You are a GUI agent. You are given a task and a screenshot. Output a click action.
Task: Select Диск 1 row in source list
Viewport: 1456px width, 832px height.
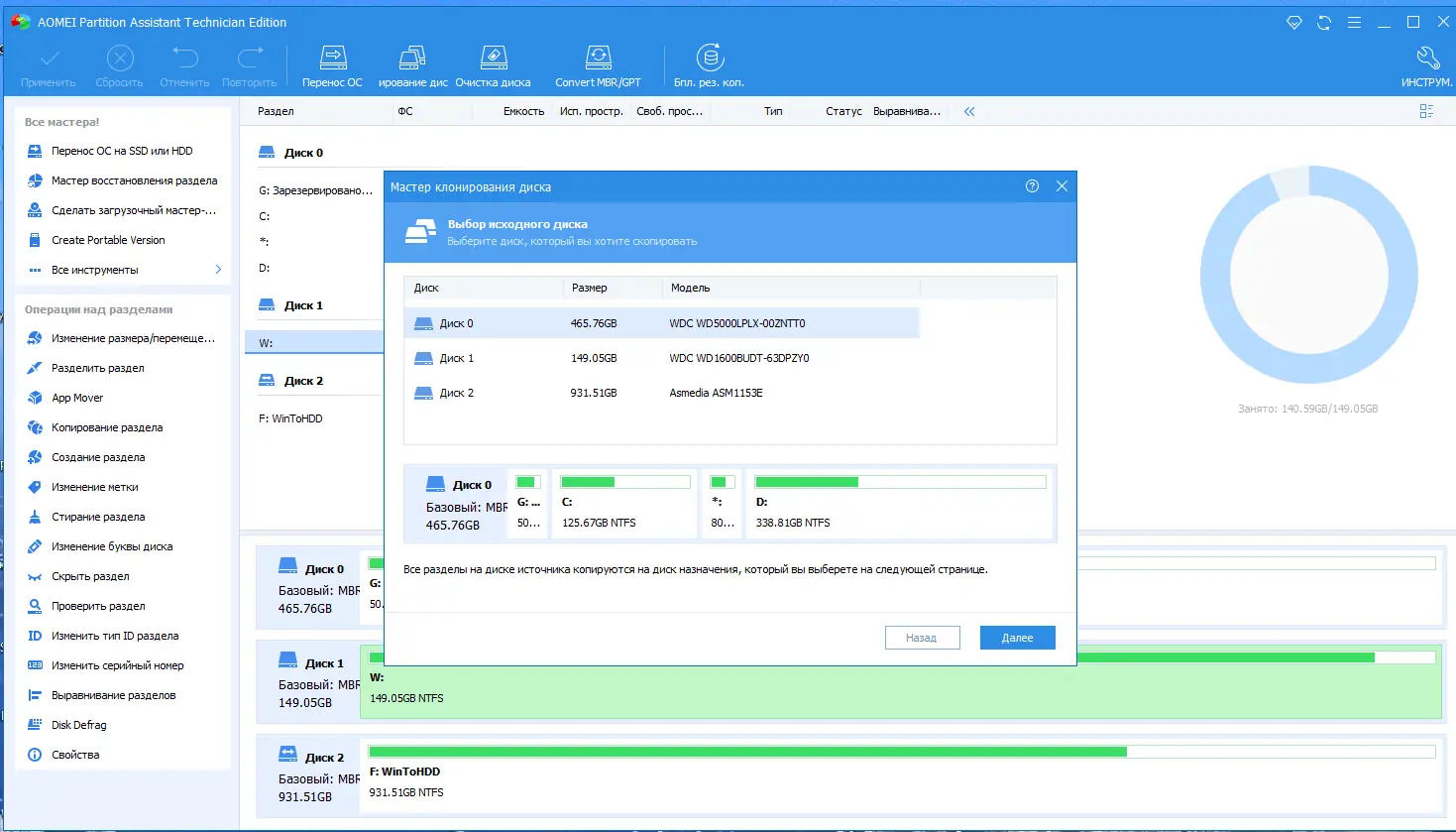click(662, 358)
